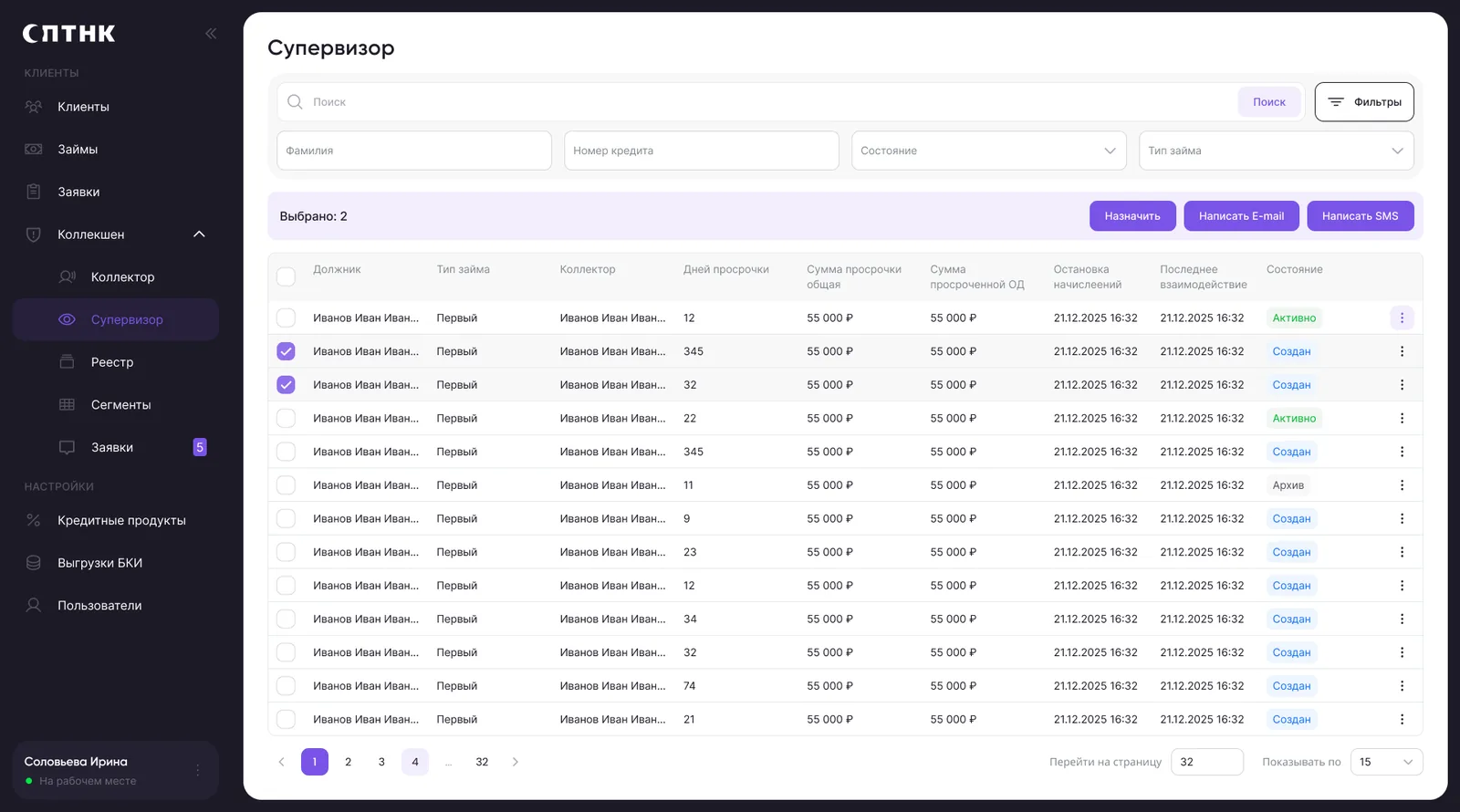1460x812 pixels.
Task: Click the Перейти на страницу input field
Action: point(1207,762)
